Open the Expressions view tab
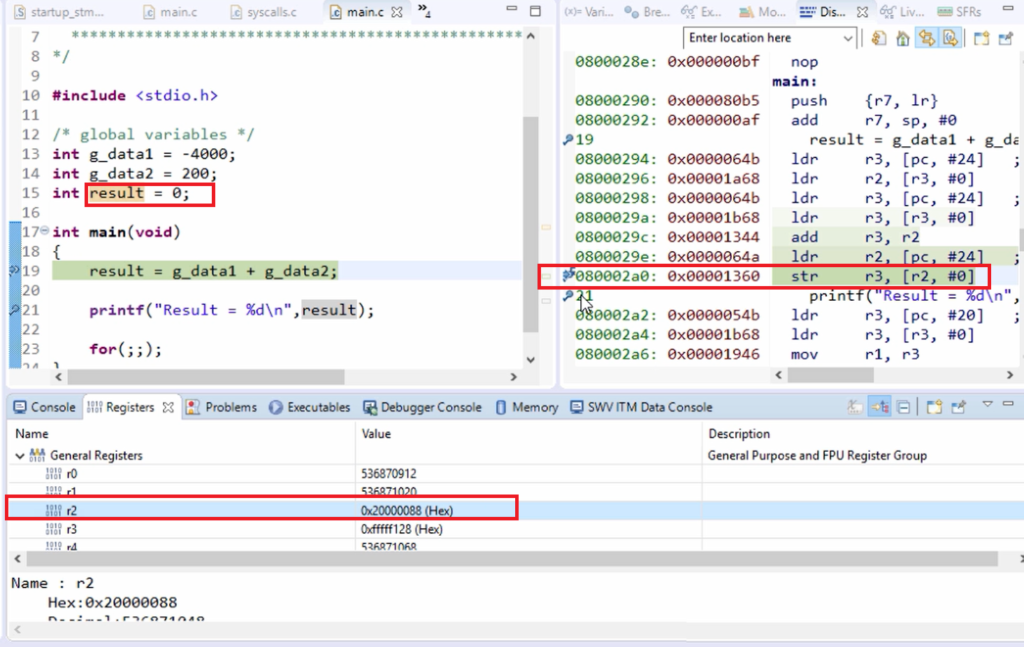 click(x=701, y=12)
